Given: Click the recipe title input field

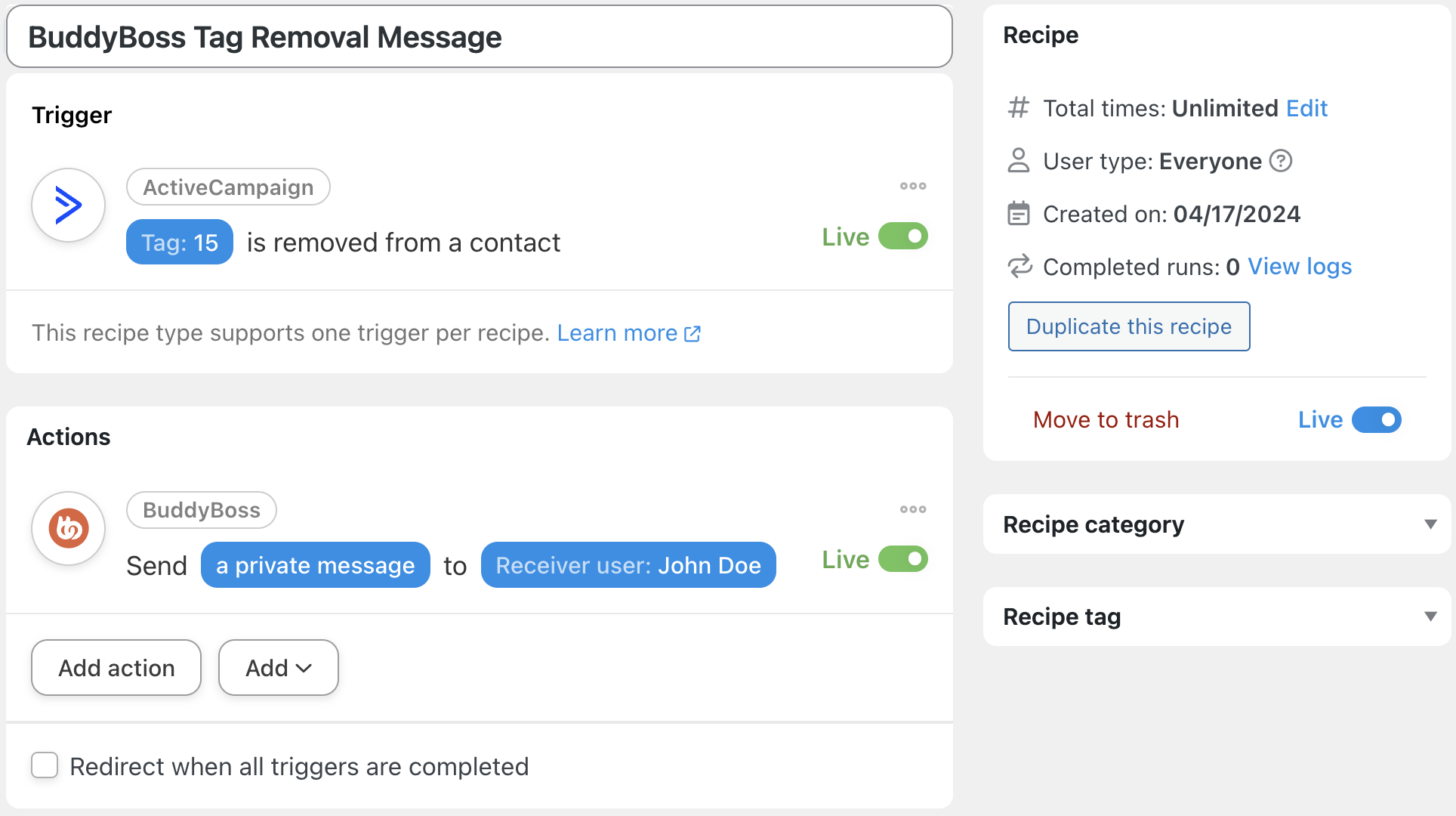Looking at the screenshot, I should (480, 37).
